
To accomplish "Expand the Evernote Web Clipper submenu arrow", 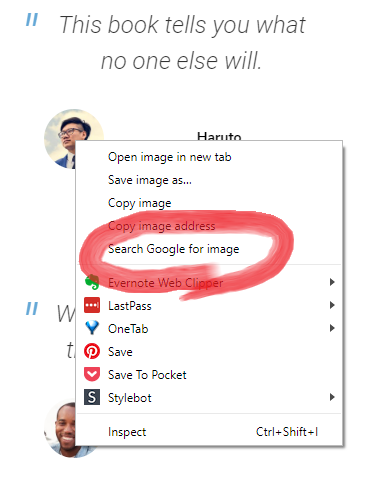I will (x=332, y=282).
